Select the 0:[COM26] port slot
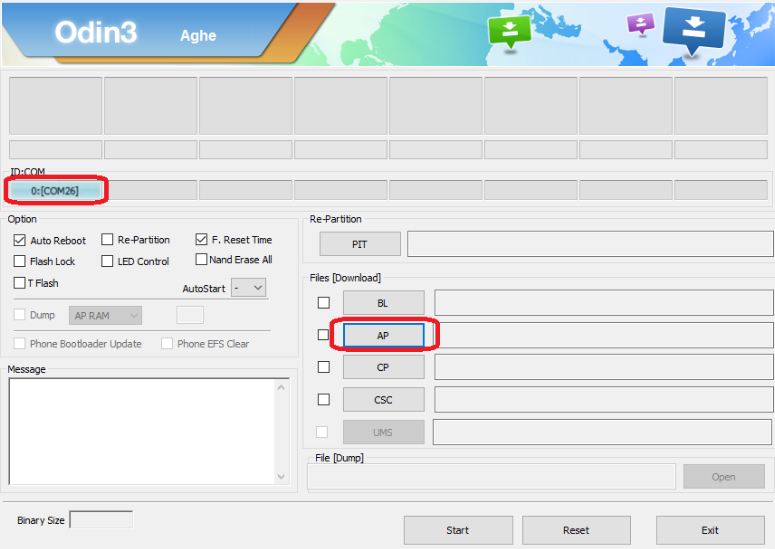Image resolution: width=775 pixels, height=549 pixels. pyautogui.click(x=55, y=190)
